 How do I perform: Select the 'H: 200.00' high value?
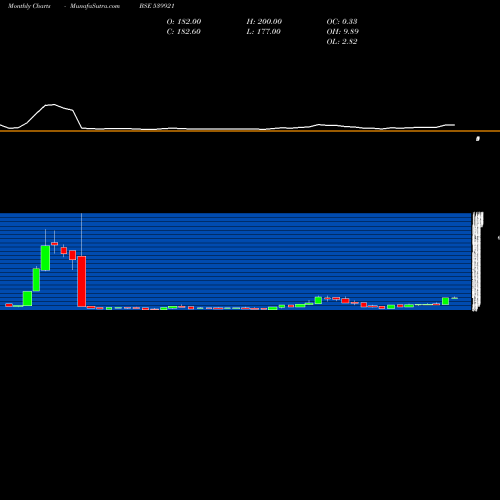tap(264, 21)
